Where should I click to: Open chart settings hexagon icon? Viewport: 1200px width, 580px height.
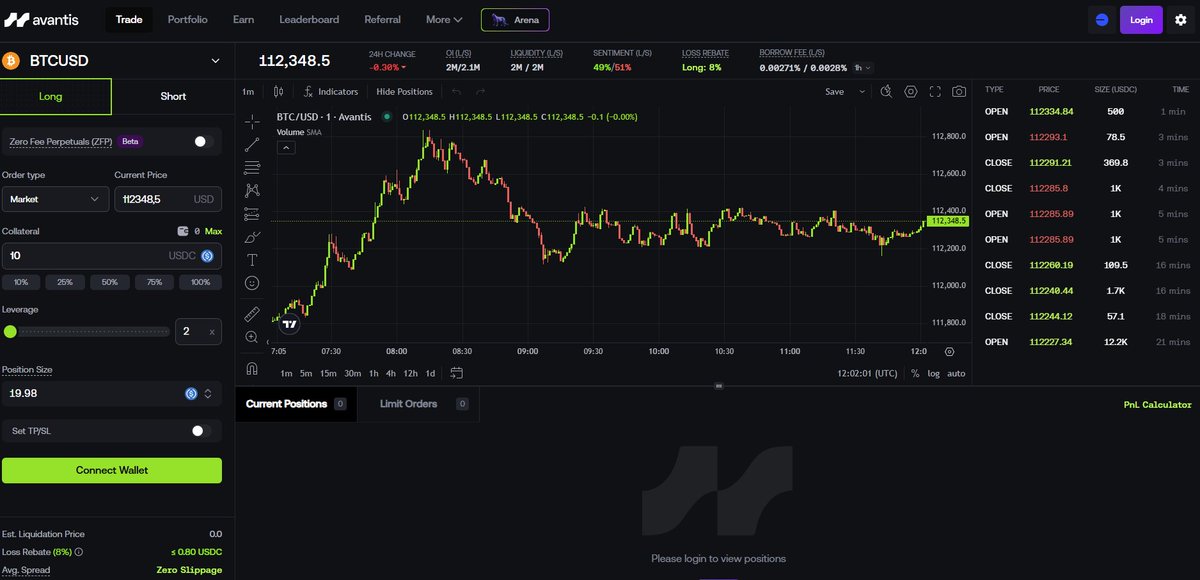(911, 91)
